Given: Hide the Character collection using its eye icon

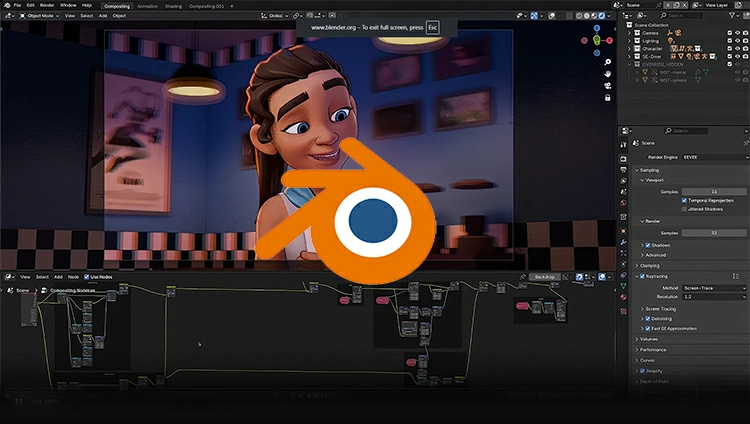Looking at the screenshot, I should 737,48.
